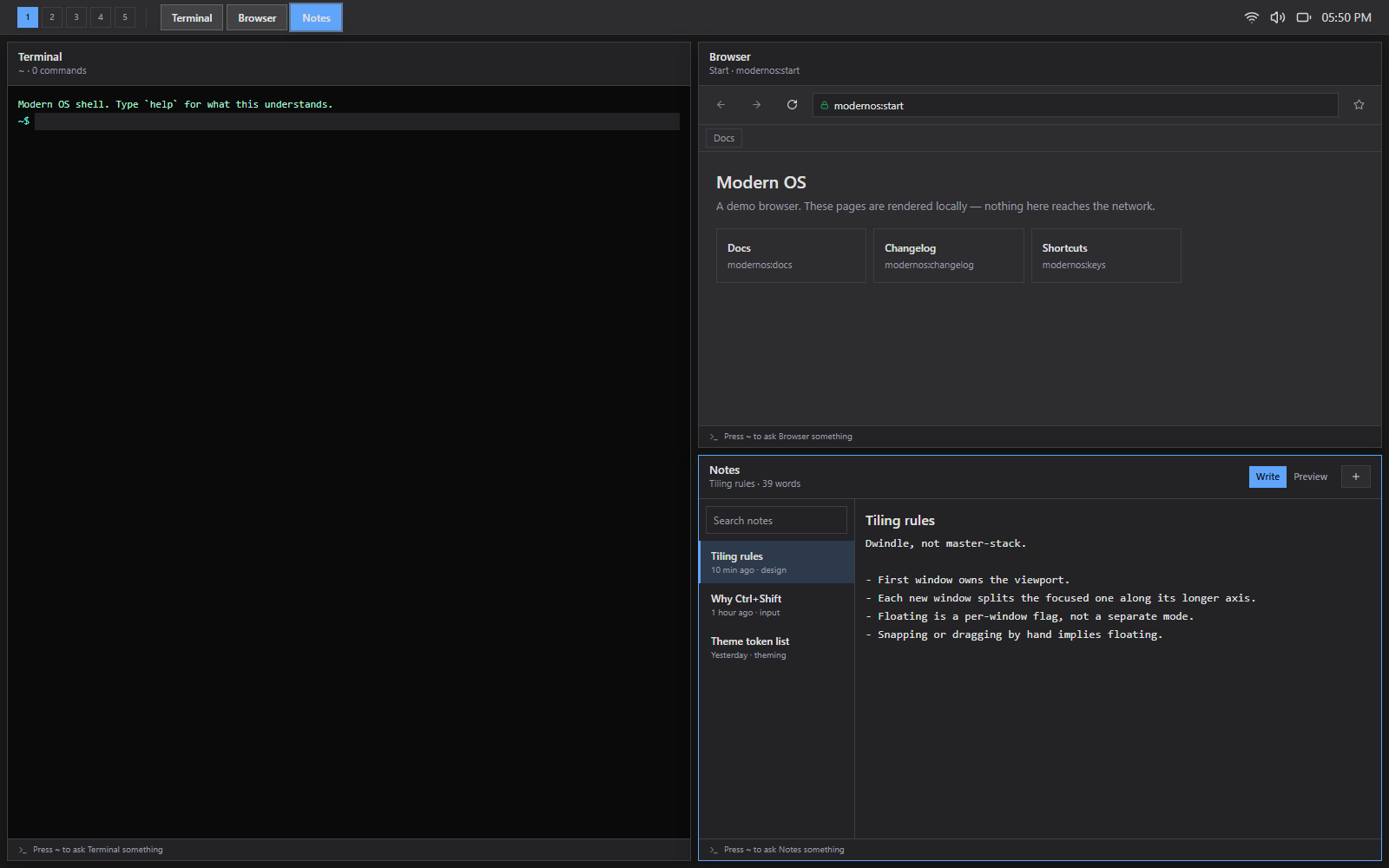Open the Shortcuts card on the start page
The image size is (1389, 868).
1106,255
